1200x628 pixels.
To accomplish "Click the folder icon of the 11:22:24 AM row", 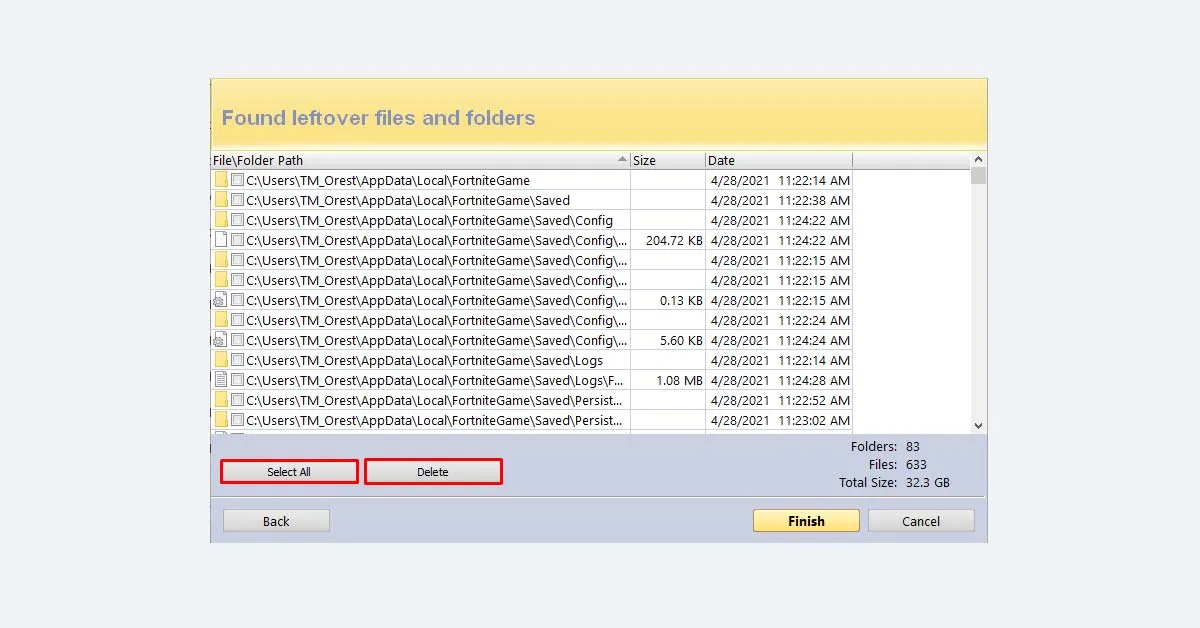I will click(x=221, y=320).
